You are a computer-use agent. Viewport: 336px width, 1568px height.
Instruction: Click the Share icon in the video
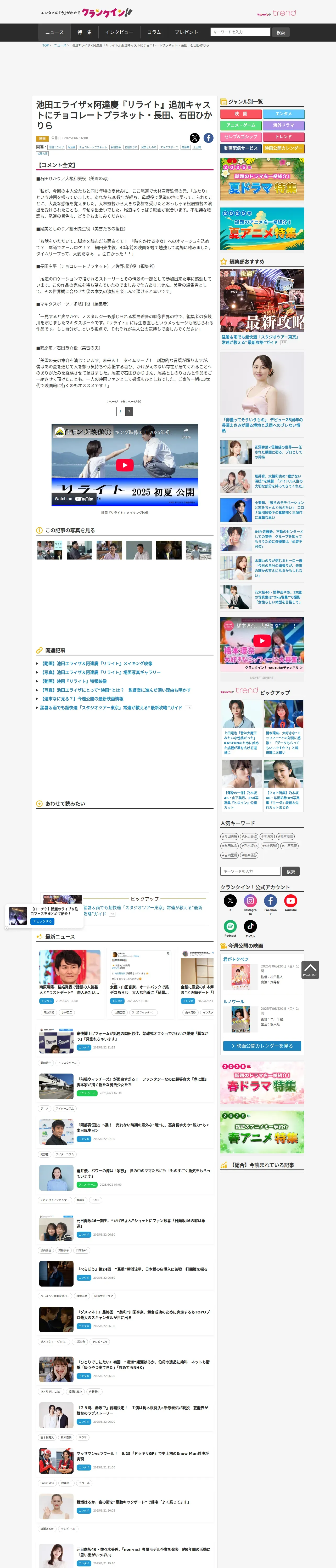[x=186, y=433]
